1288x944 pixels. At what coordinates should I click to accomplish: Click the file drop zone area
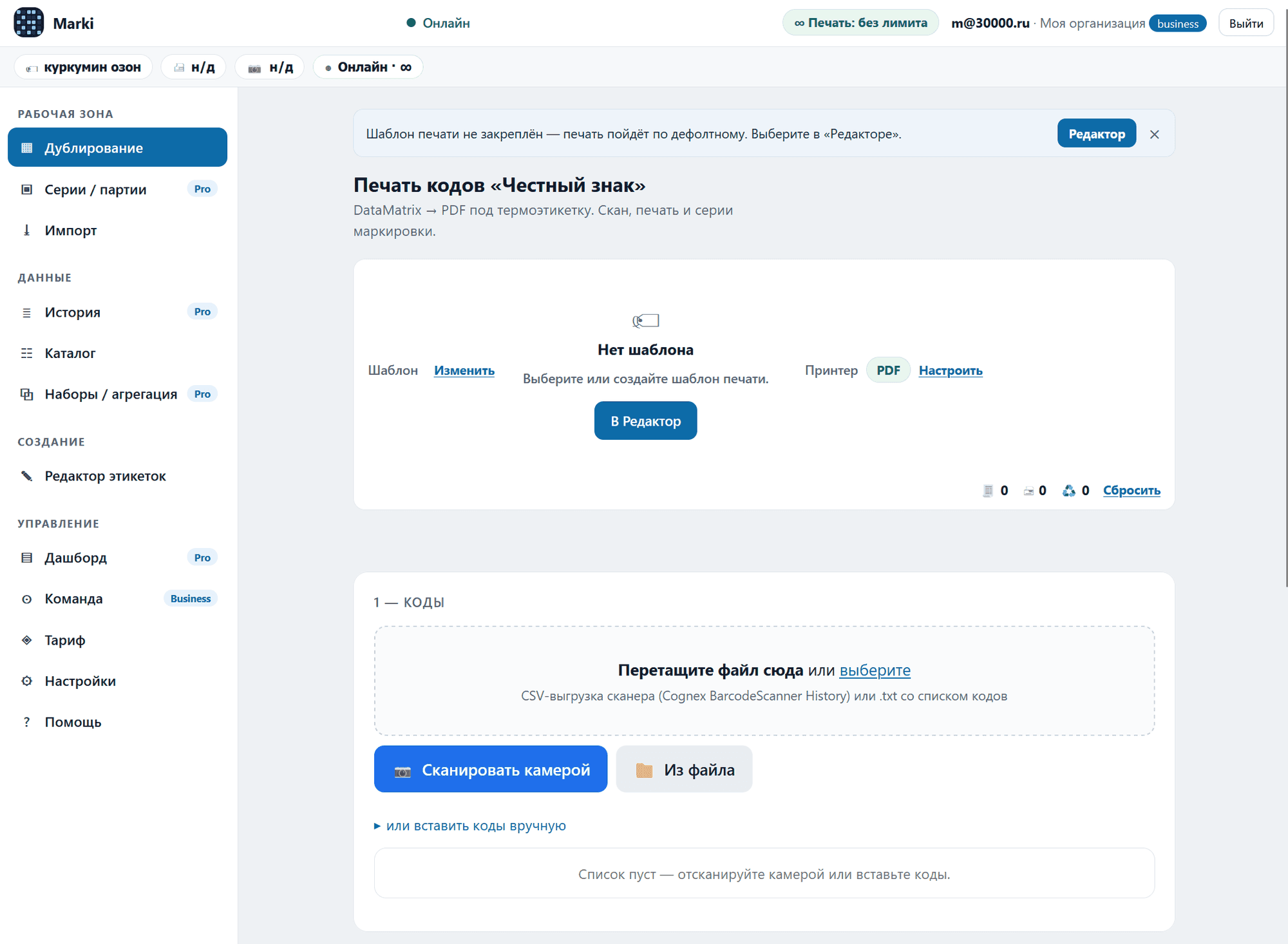tap(764, 681)
